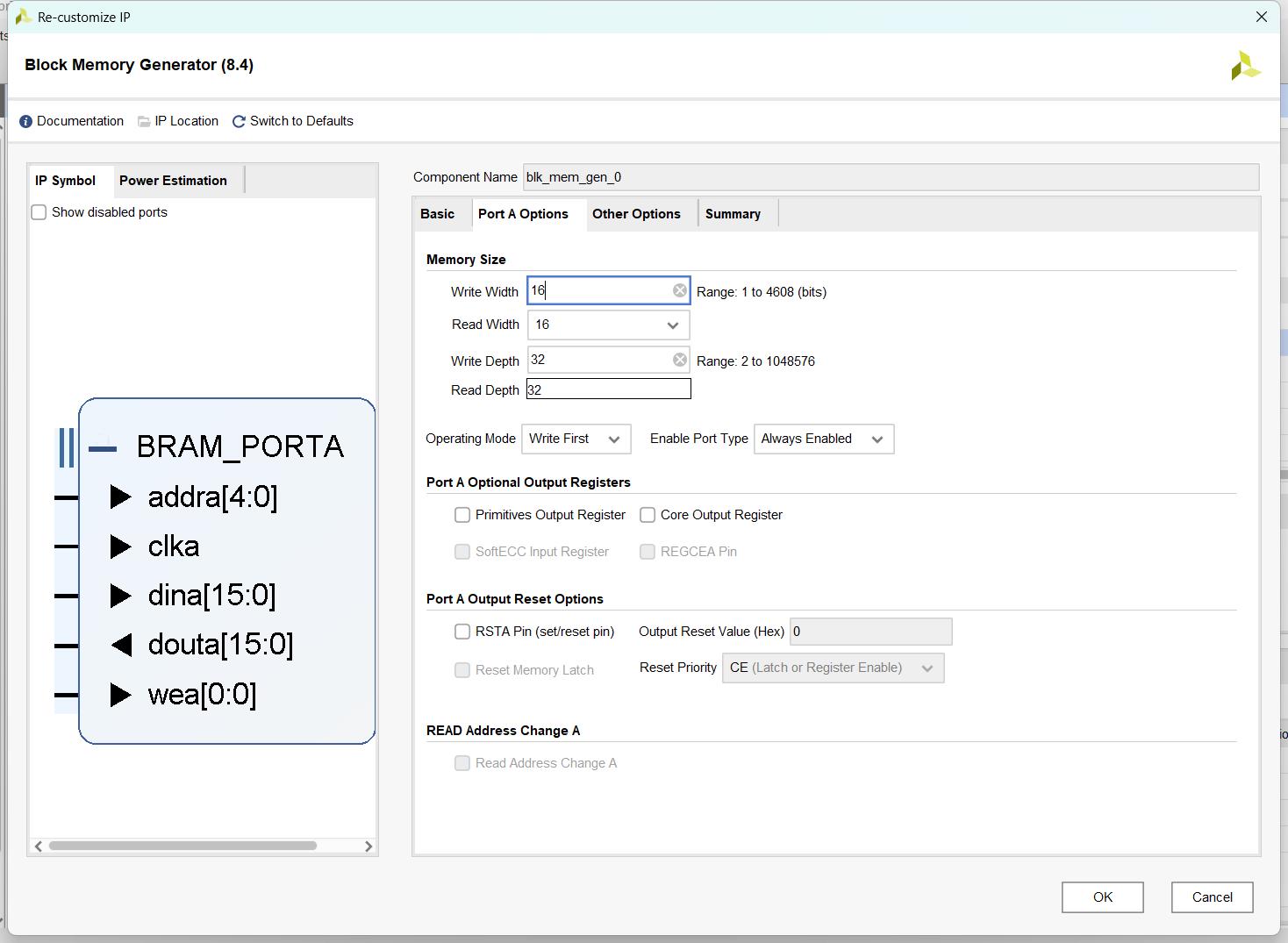Image resolution: width=1288 pixels, height=943 pixels.
Task: Check the Primitives Output Register box
Action: [x=462, y=515]
